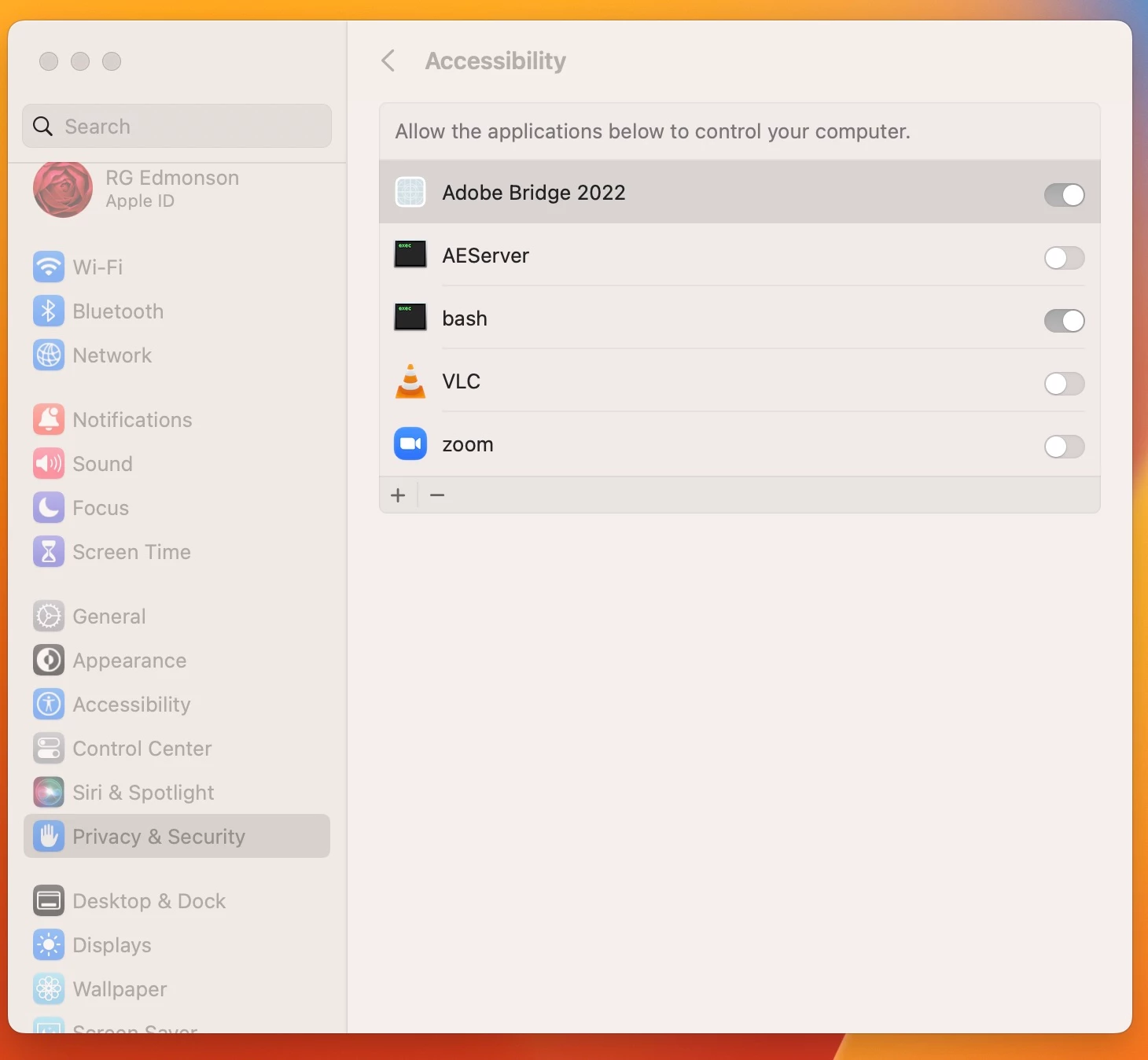Viewport: 1148px width, 1060px height.
Task: Enable VLC control access toggle
Action: pos(1064,384)
